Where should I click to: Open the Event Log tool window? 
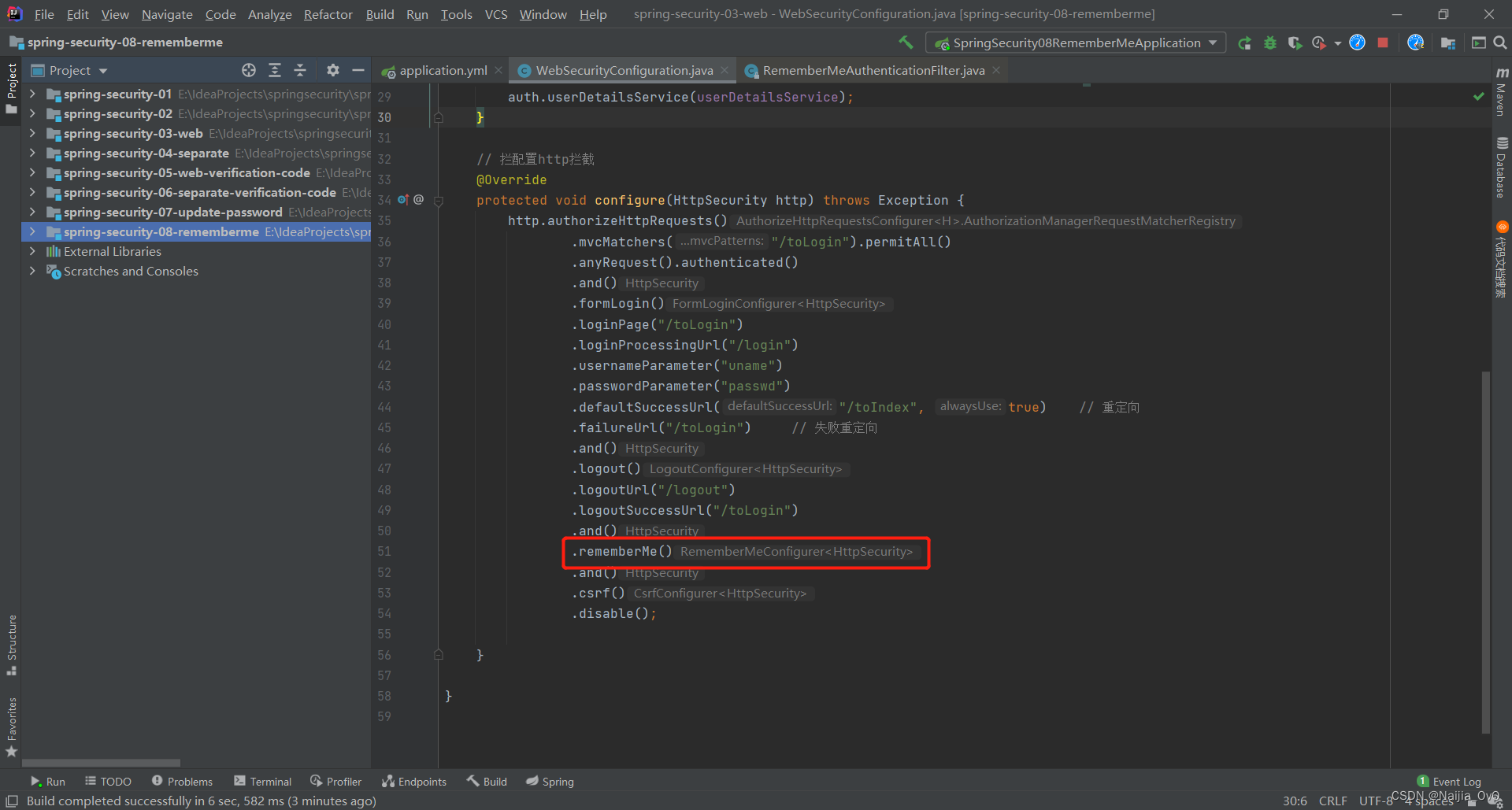(x=1448, y=781)
